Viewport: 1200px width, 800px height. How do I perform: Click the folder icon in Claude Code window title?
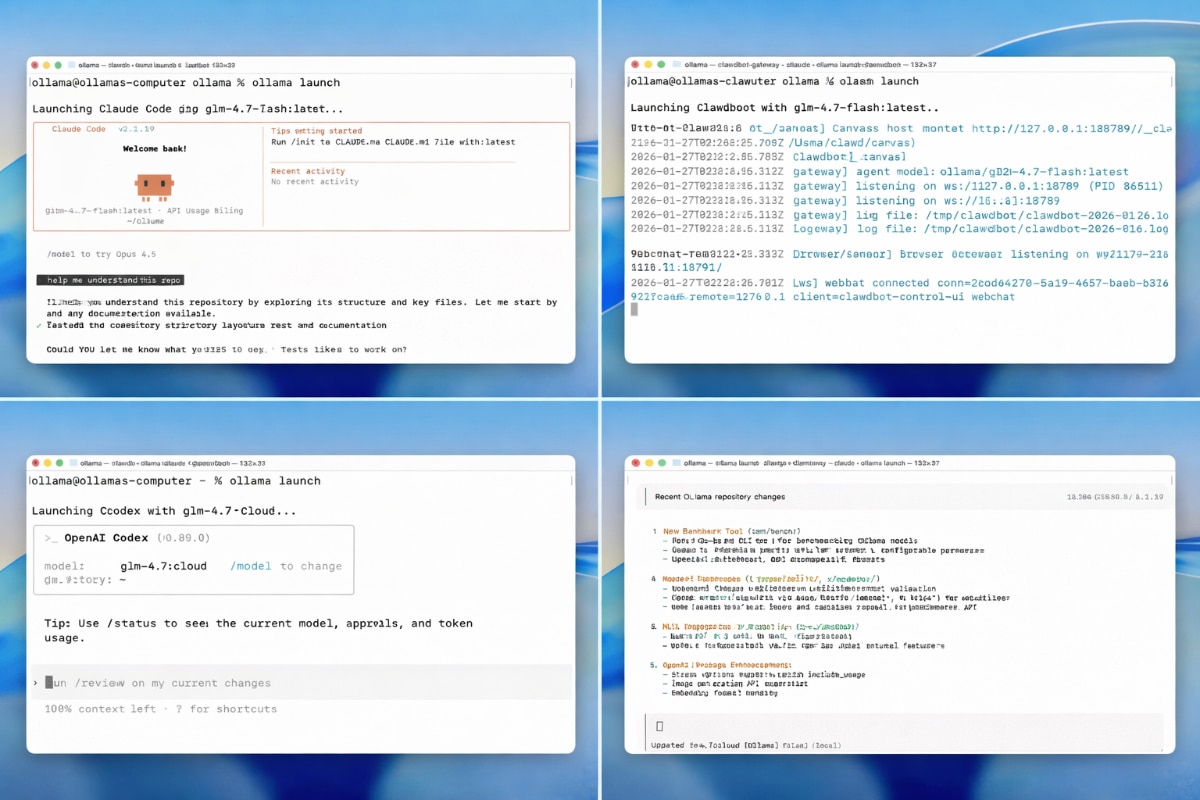71,64
